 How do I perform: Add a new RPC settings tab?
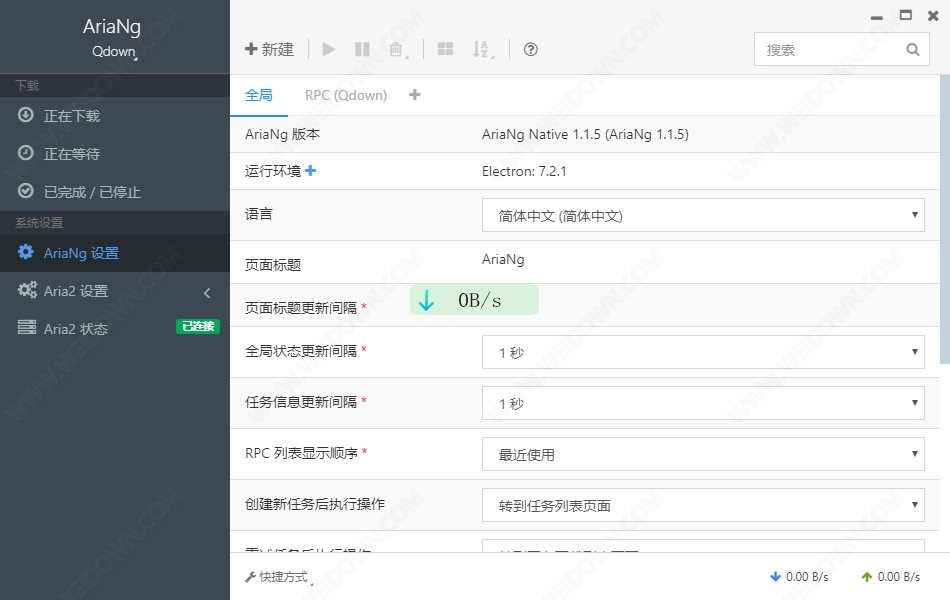(x=415, y=95)
